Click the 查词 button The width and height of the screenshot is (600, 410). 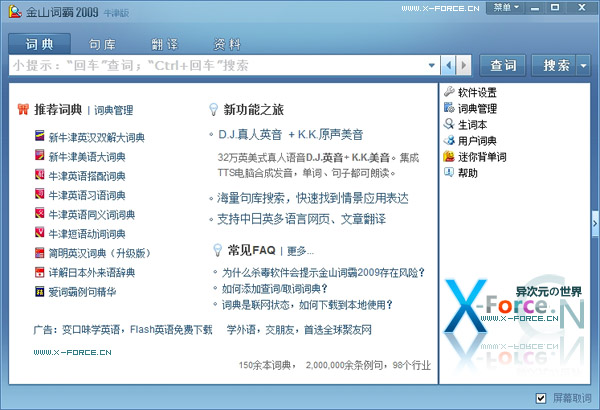503,65
